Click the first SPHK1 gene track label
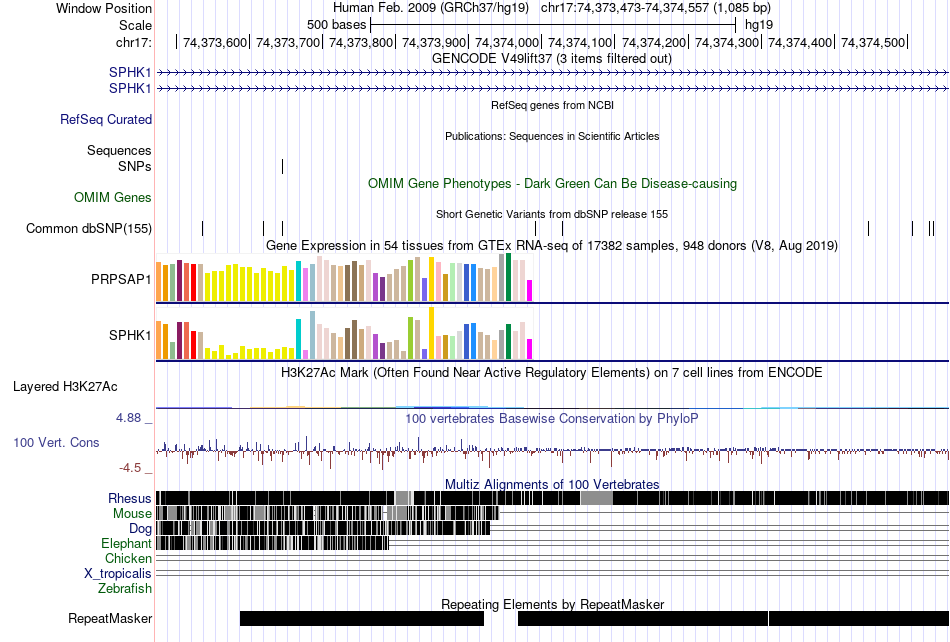This screenshot has width=950, height=642. (130, 72)
